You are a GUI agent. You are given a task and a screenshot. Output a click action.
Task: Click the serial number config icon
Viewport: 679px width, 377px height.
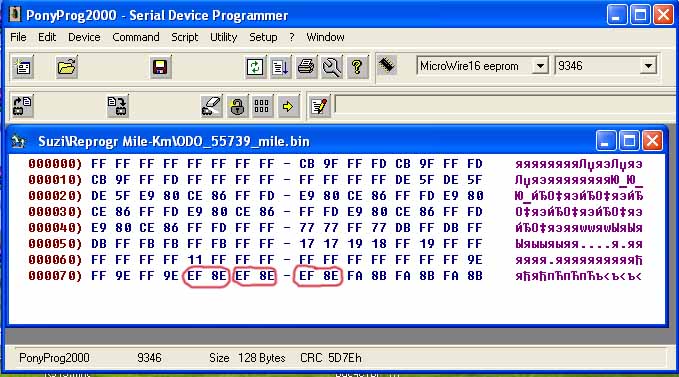point(262,106)
